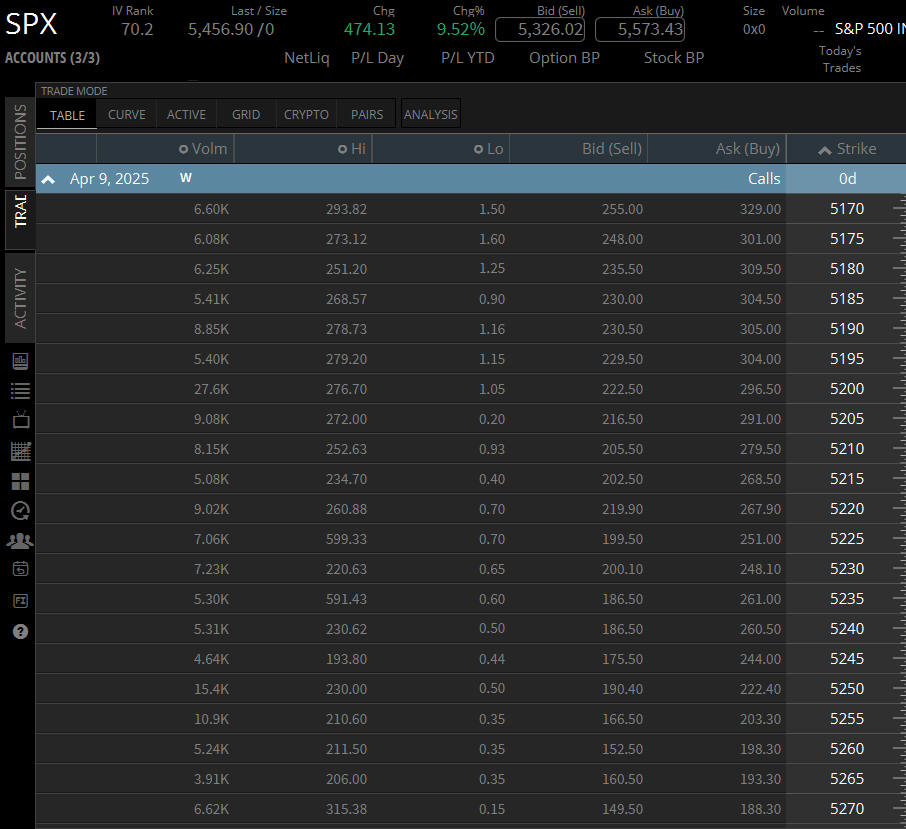Open the clock history icon

(20, 511)
